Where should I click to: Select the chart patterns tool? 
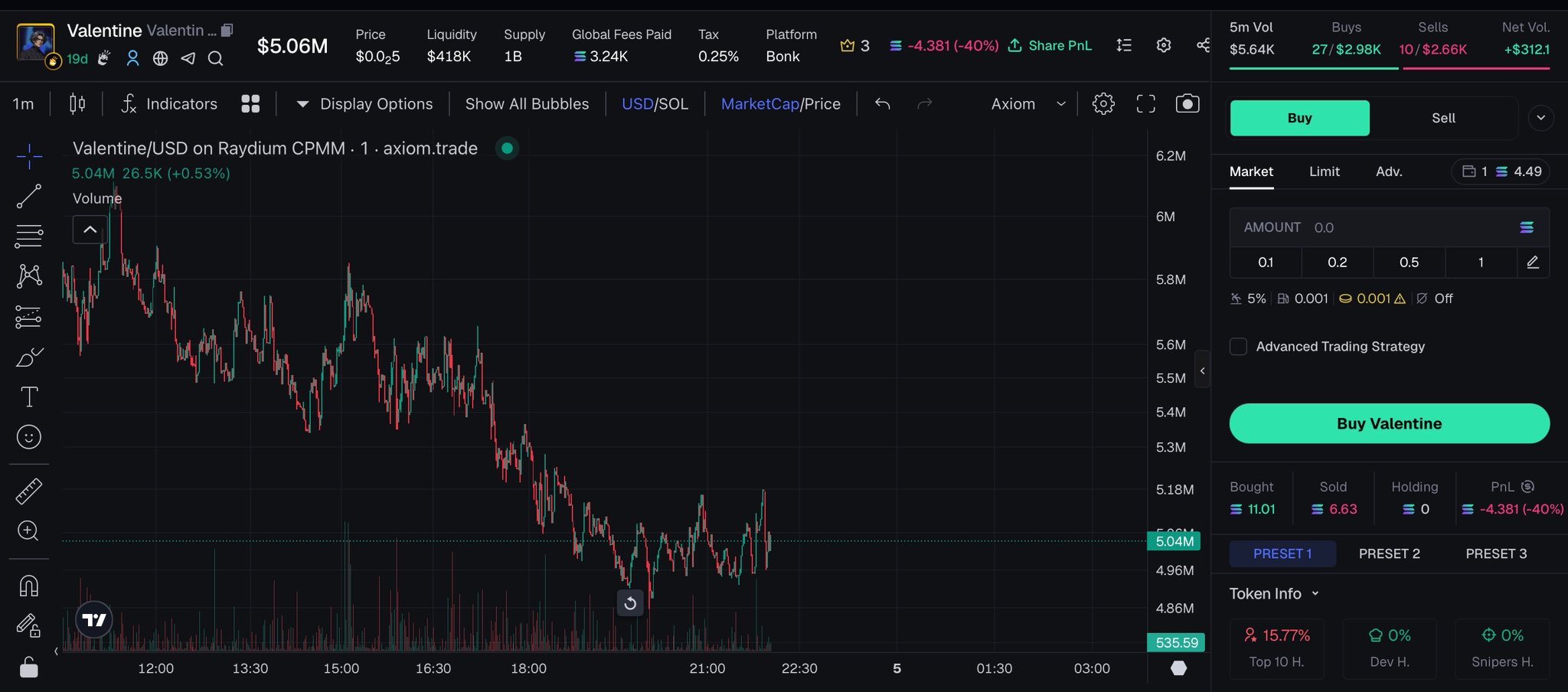pyautogui.click(x=29, y=276)
